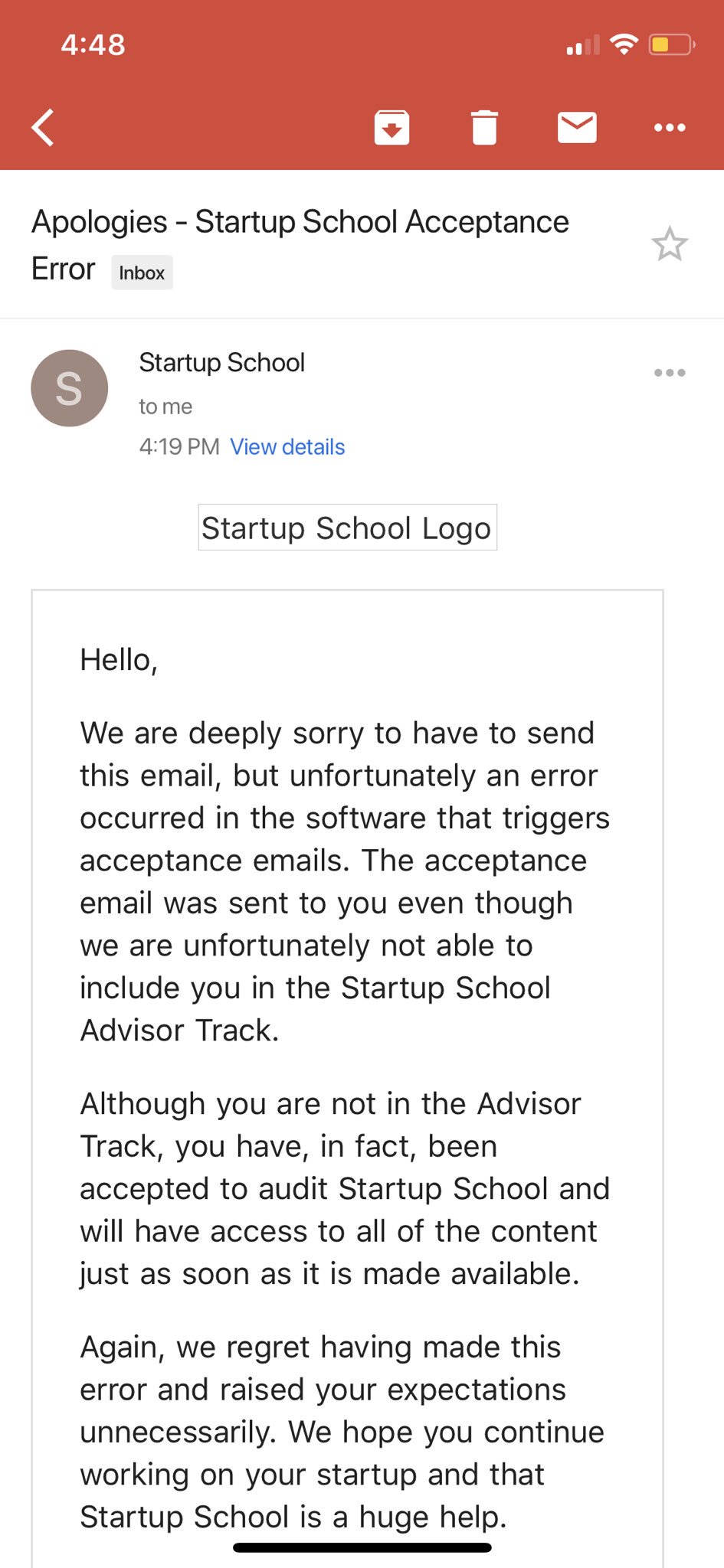Screen dimensions: 724x1568
Task: Tap the Wi-Fi icon in status bar
Action: click(624, 44)
